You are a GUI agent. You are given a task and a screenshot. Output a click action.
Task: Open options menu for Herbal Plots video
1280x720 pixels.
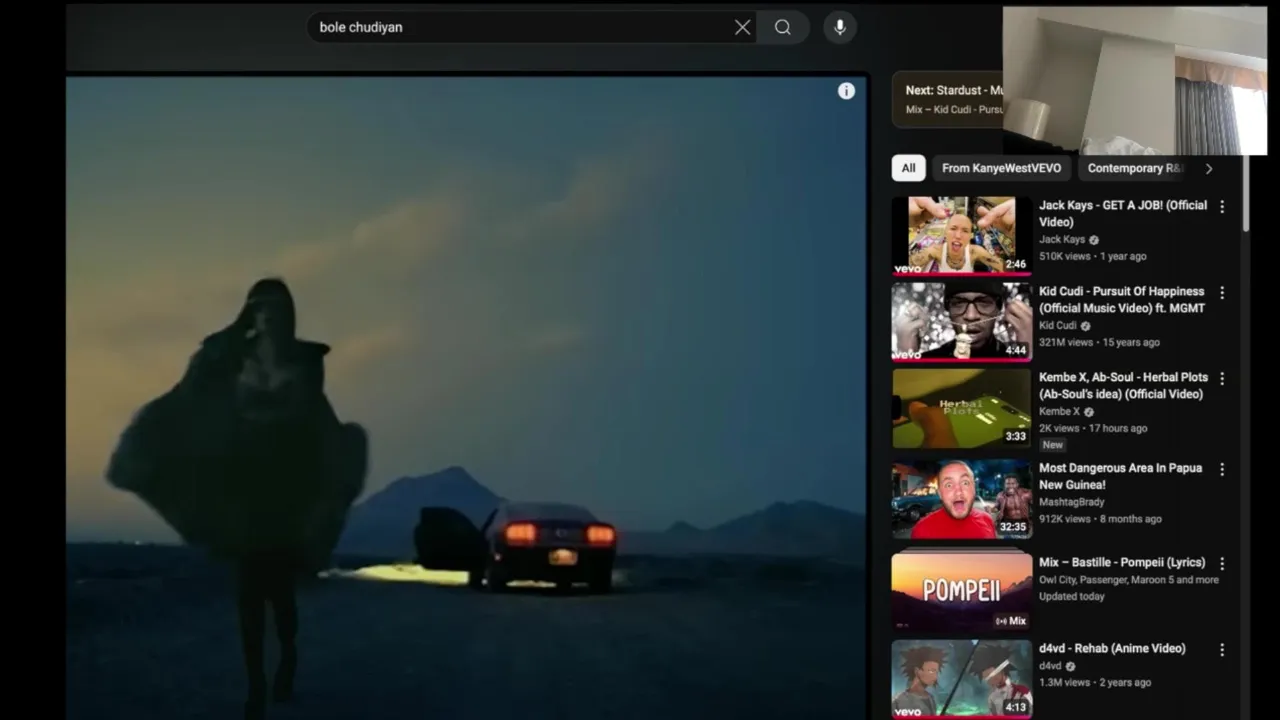coord(1221,379)
